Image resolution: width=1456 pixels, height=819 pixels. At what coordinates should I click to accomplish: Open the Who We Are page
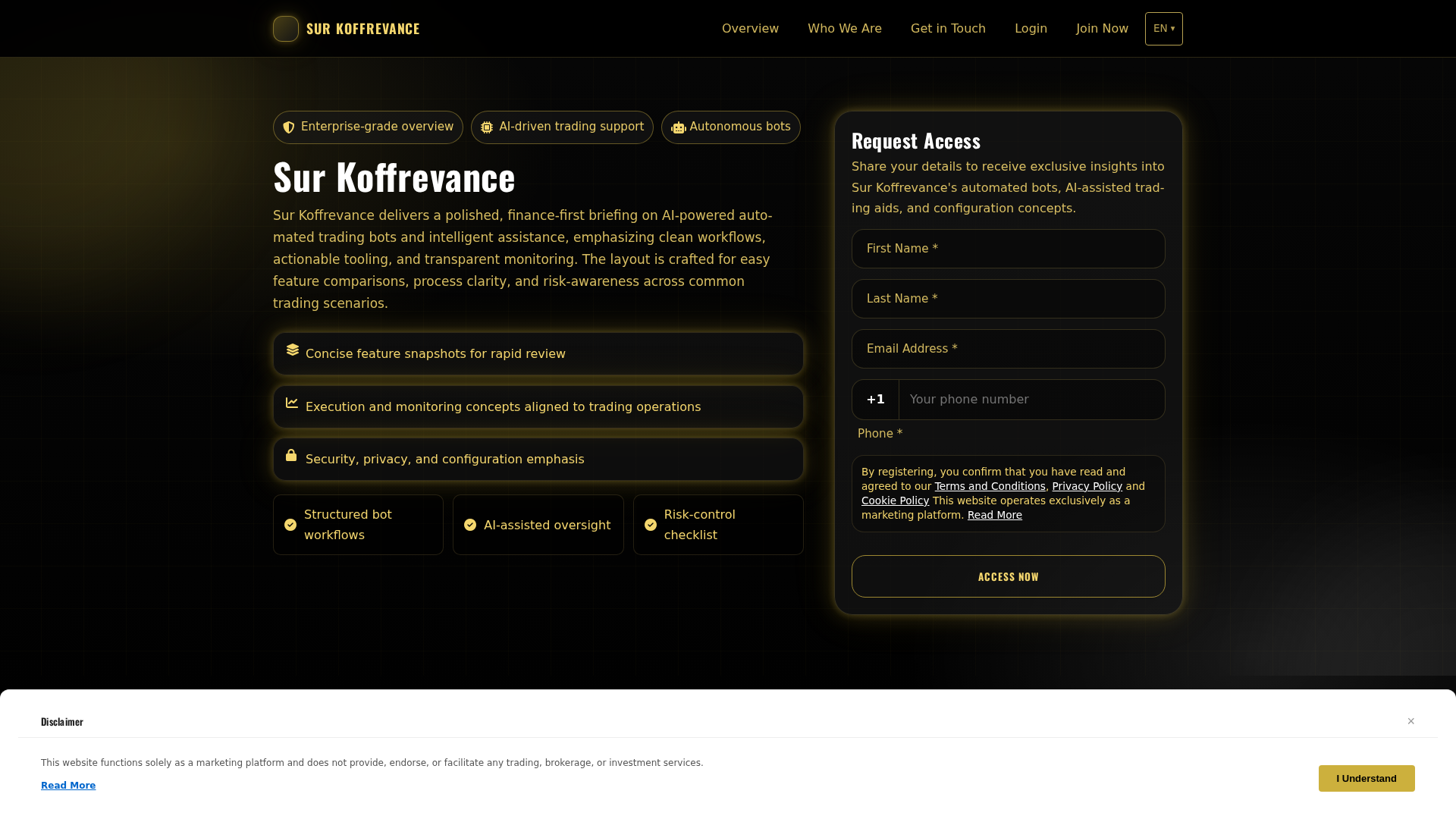pos(845,29)
